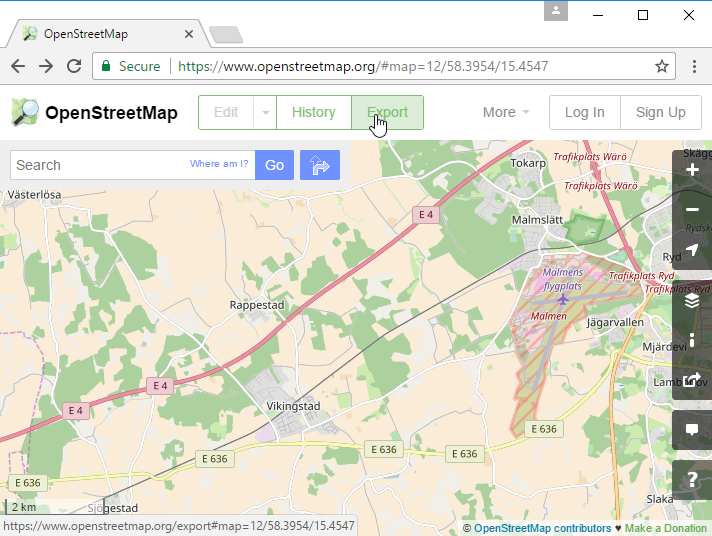The width and height of the screenshot is (712, 536).
Task: Click the Sign Up button
Action: [661, 112]
